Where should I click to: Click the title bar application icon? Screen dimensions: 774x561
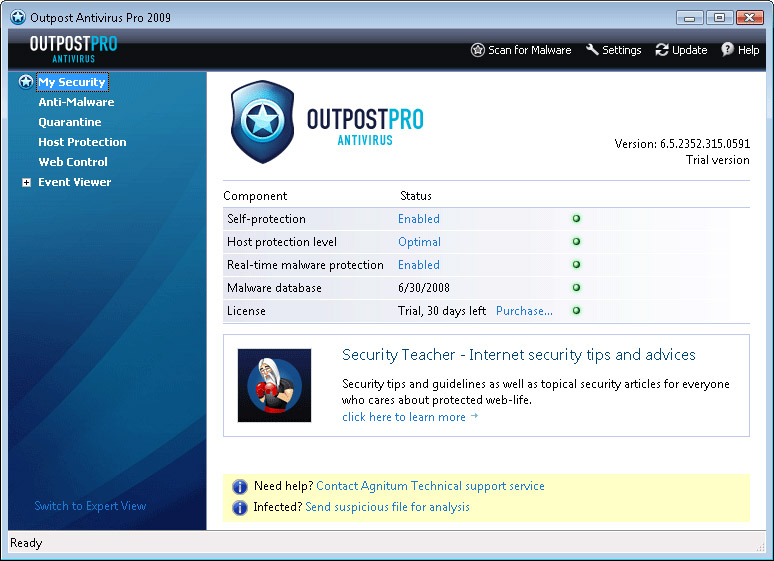point(18,17)
